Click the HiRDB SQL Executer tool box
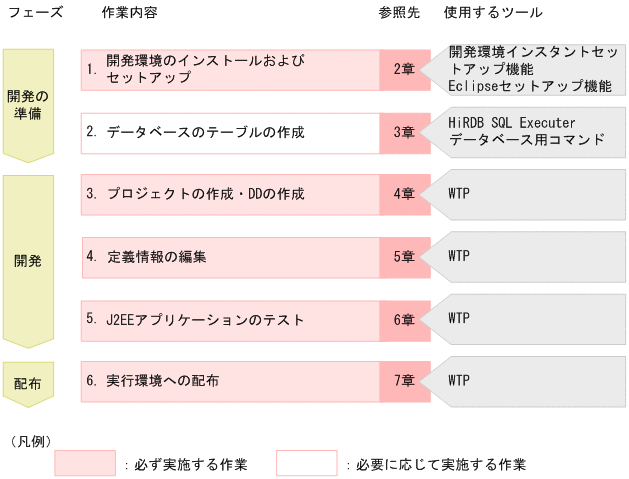This screenshot has height=479, width=629. point(530,132)
